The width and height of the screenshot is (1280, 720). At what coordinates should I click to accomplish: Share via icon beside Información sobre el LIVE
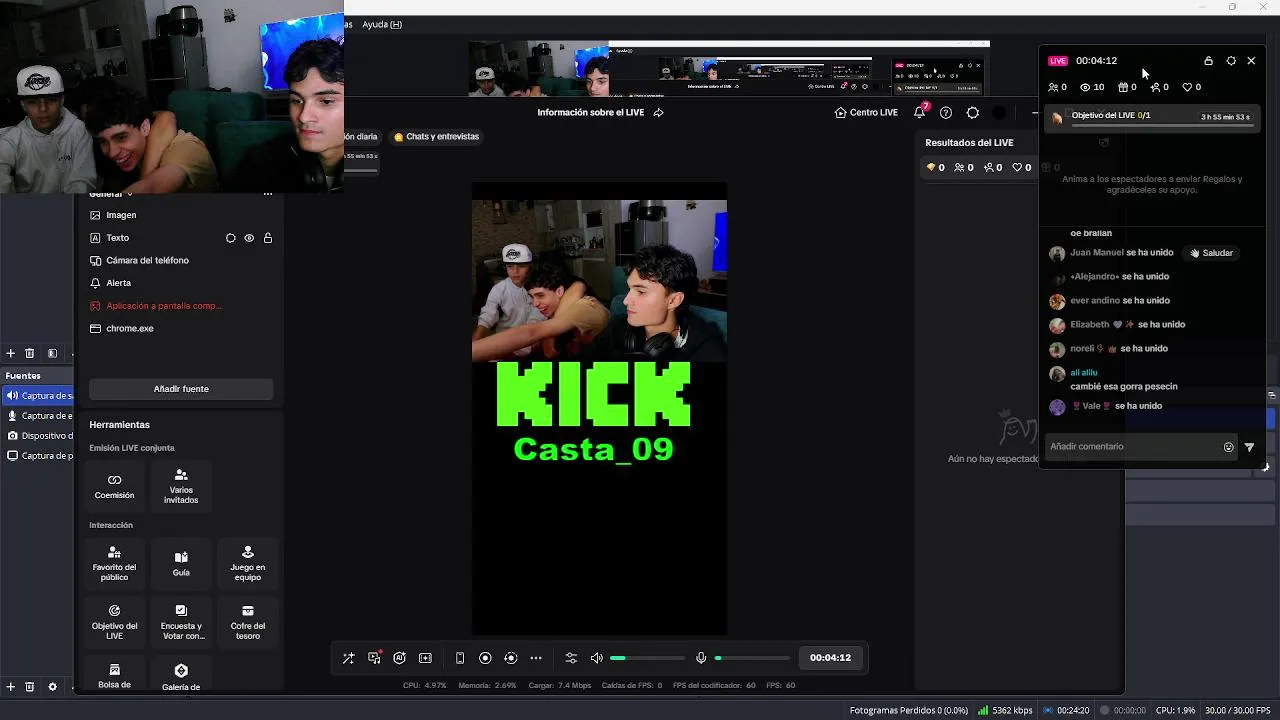click(x=658, y=112)
